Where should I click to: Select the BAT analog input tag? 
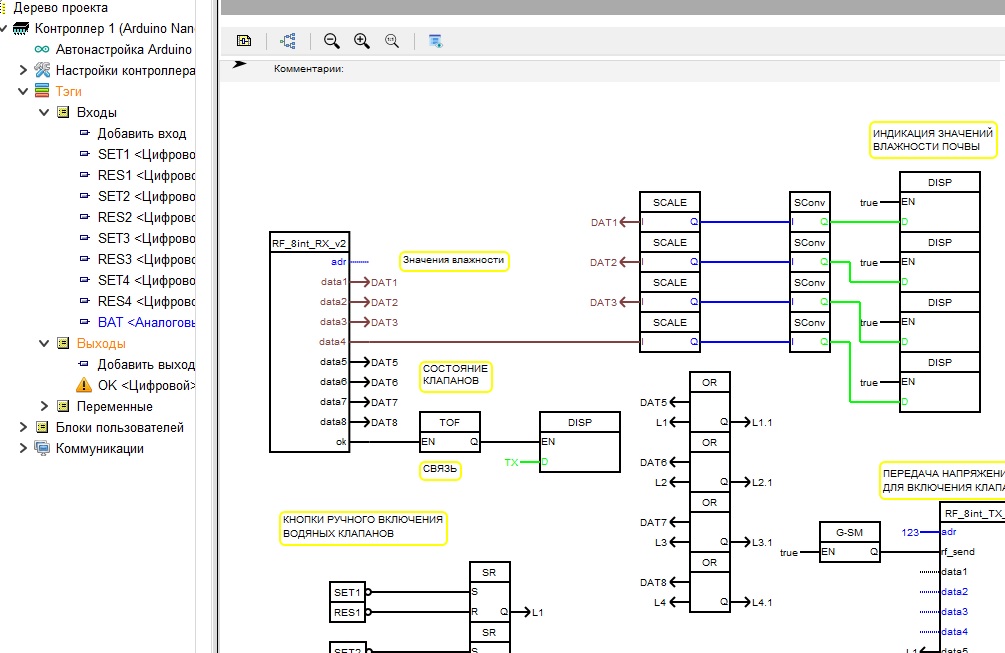145,322
